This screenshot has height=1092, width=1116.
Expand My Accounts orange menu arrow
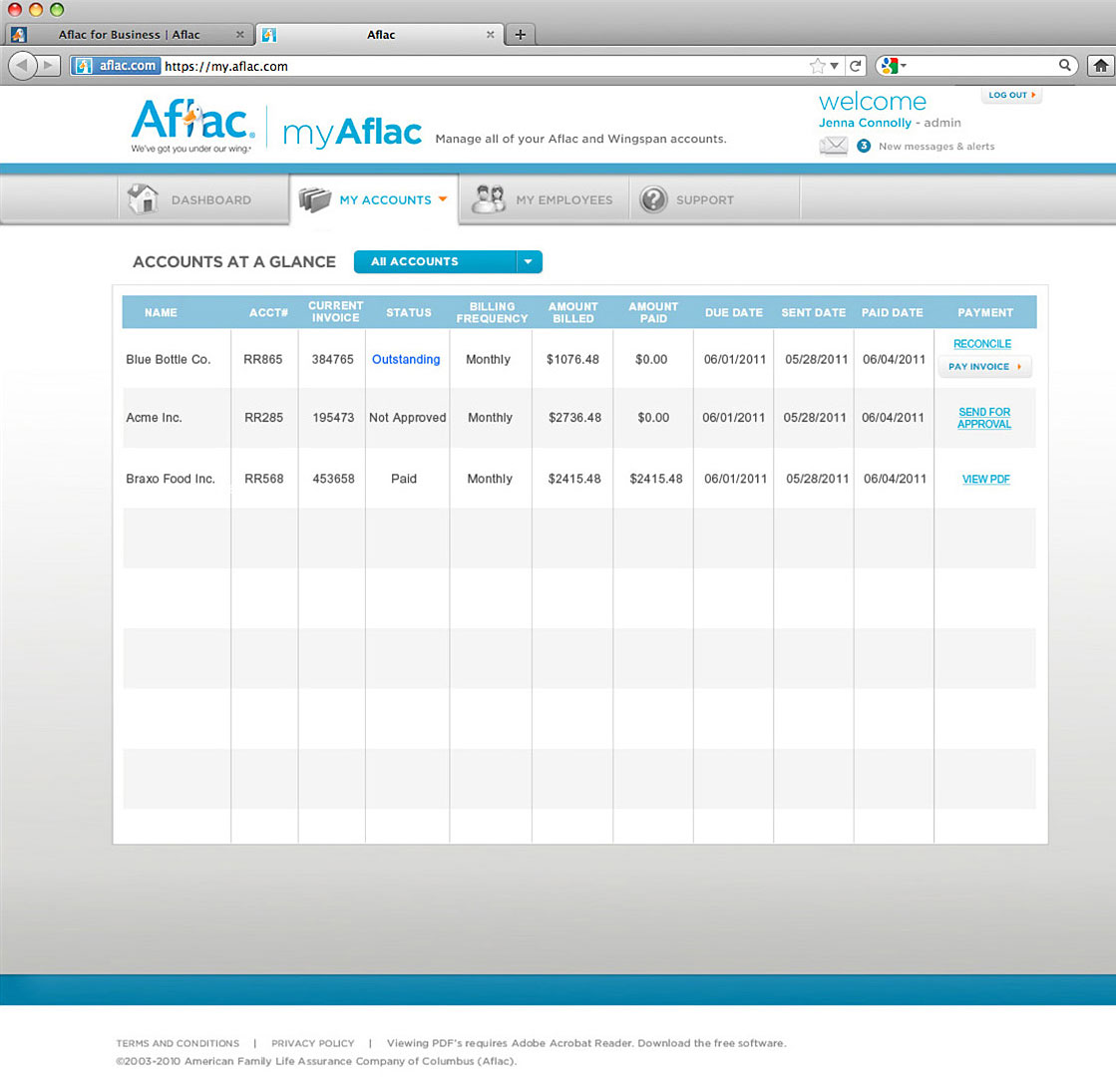[443, 199]
